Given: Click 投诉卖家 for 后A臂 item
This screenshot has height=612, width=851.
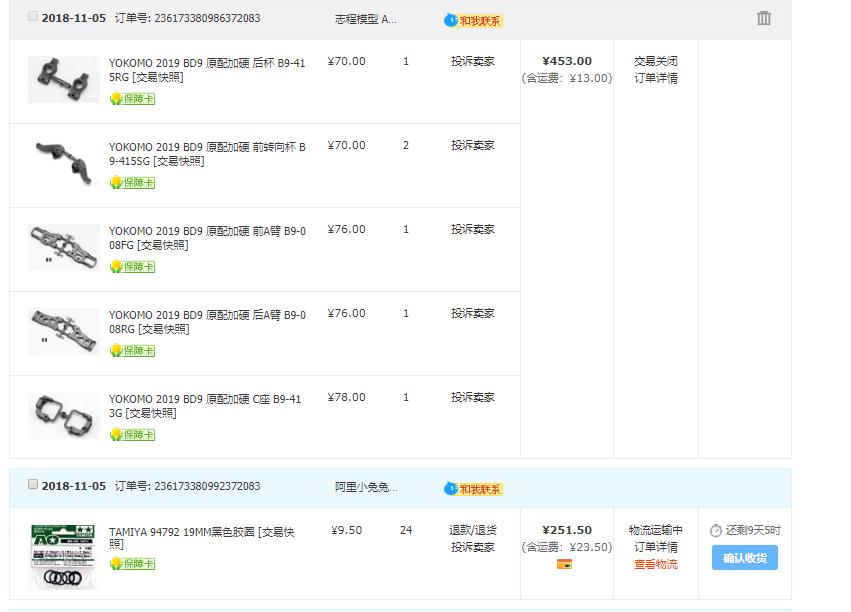Looking at the screenshot, I should [473, 314].
